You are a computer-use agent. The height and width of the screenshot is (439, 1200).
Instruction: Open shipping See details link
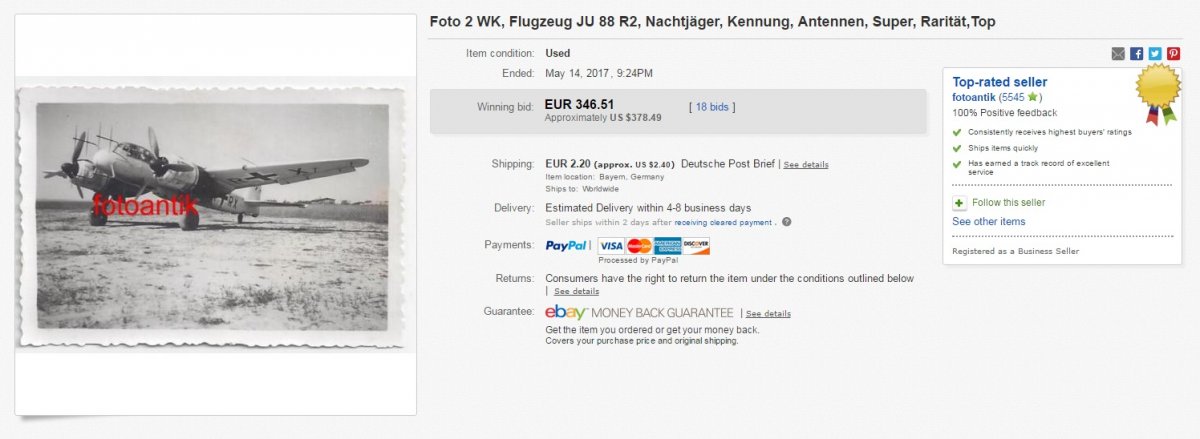pyautogui.click(x=806, y=164)
